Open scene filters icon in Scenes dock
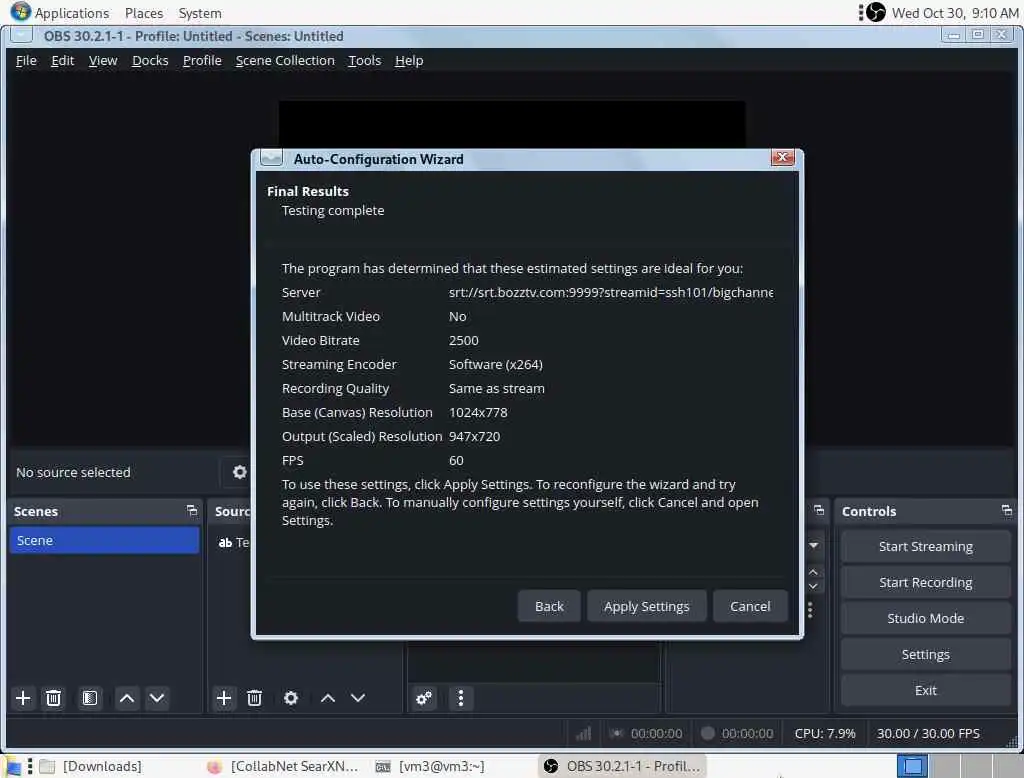 [x=90, y=698]
